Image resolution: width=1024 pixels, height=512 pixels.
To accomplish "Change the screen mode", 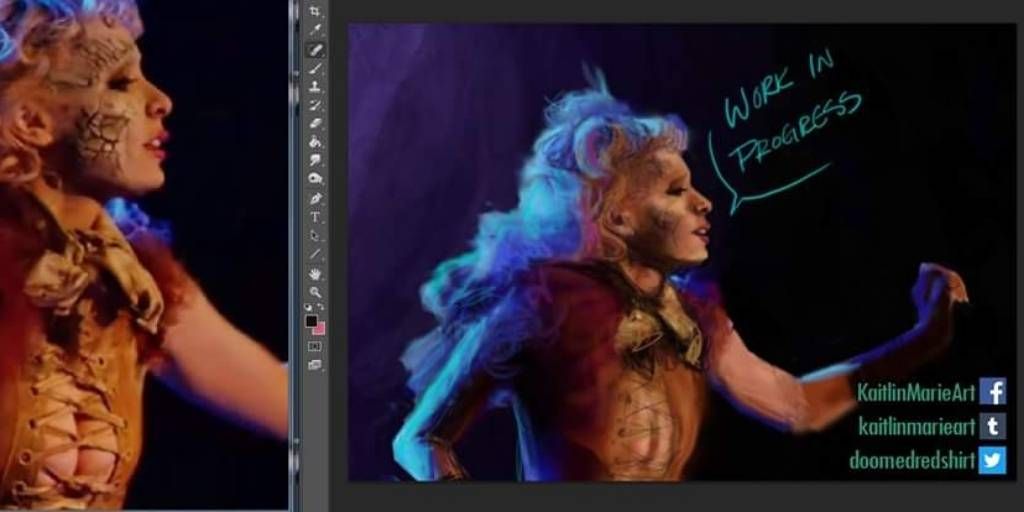I will (x=315, y=365).
